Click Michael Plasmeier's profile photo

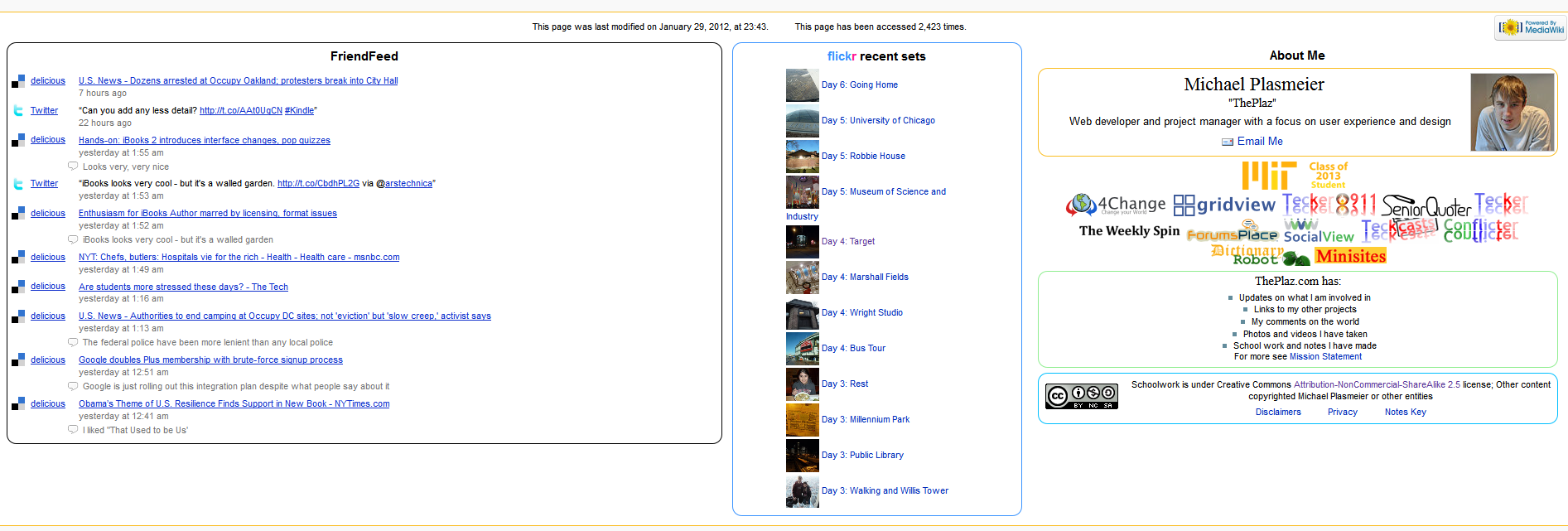[x=1512, y=112]
